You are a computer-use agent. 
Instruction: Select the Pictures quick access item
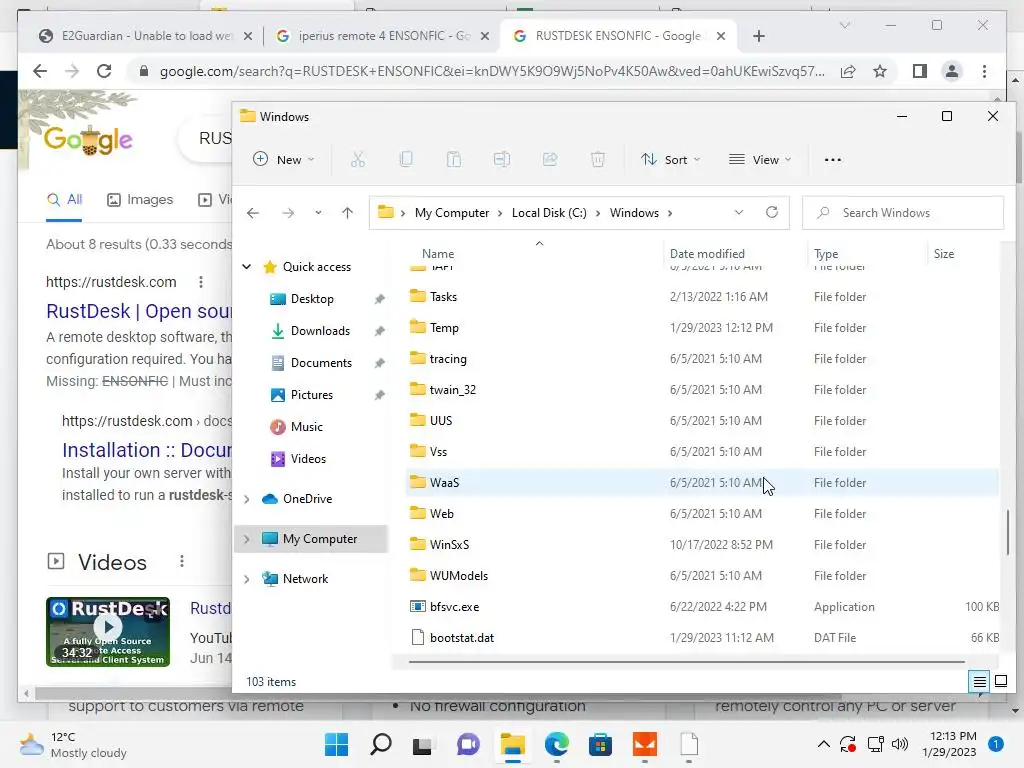(x=312, y=395)
